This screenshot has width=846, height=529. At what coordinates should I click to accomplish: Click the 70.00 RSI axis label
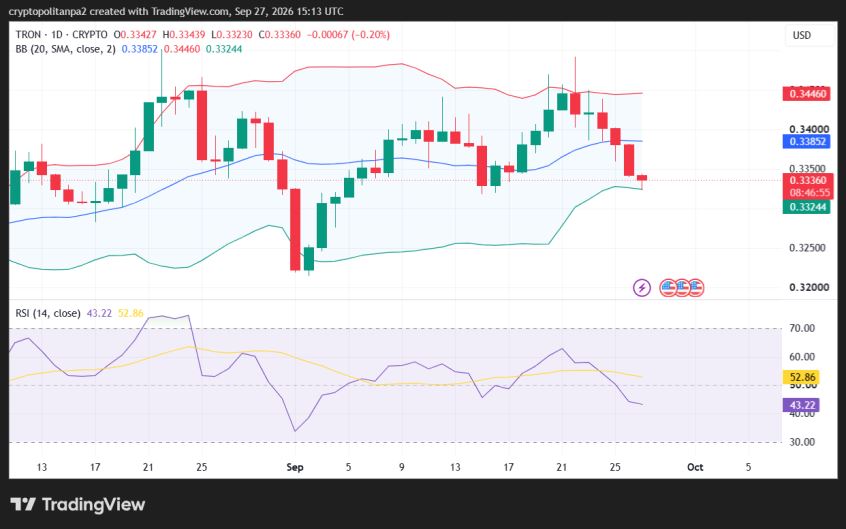802,328
